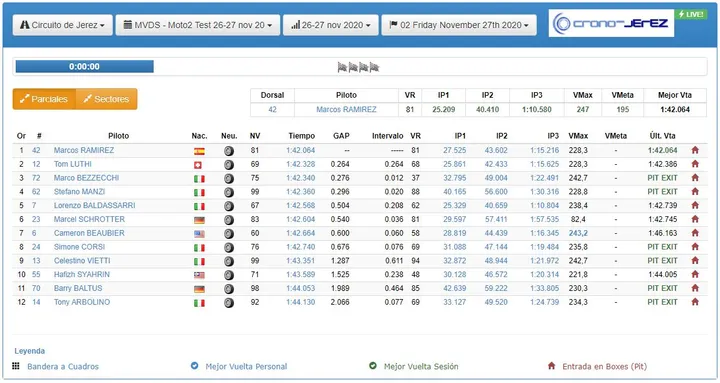
Task: Click the Italian flag for Marco BEZZECCHI
Action: coord(199,179)
